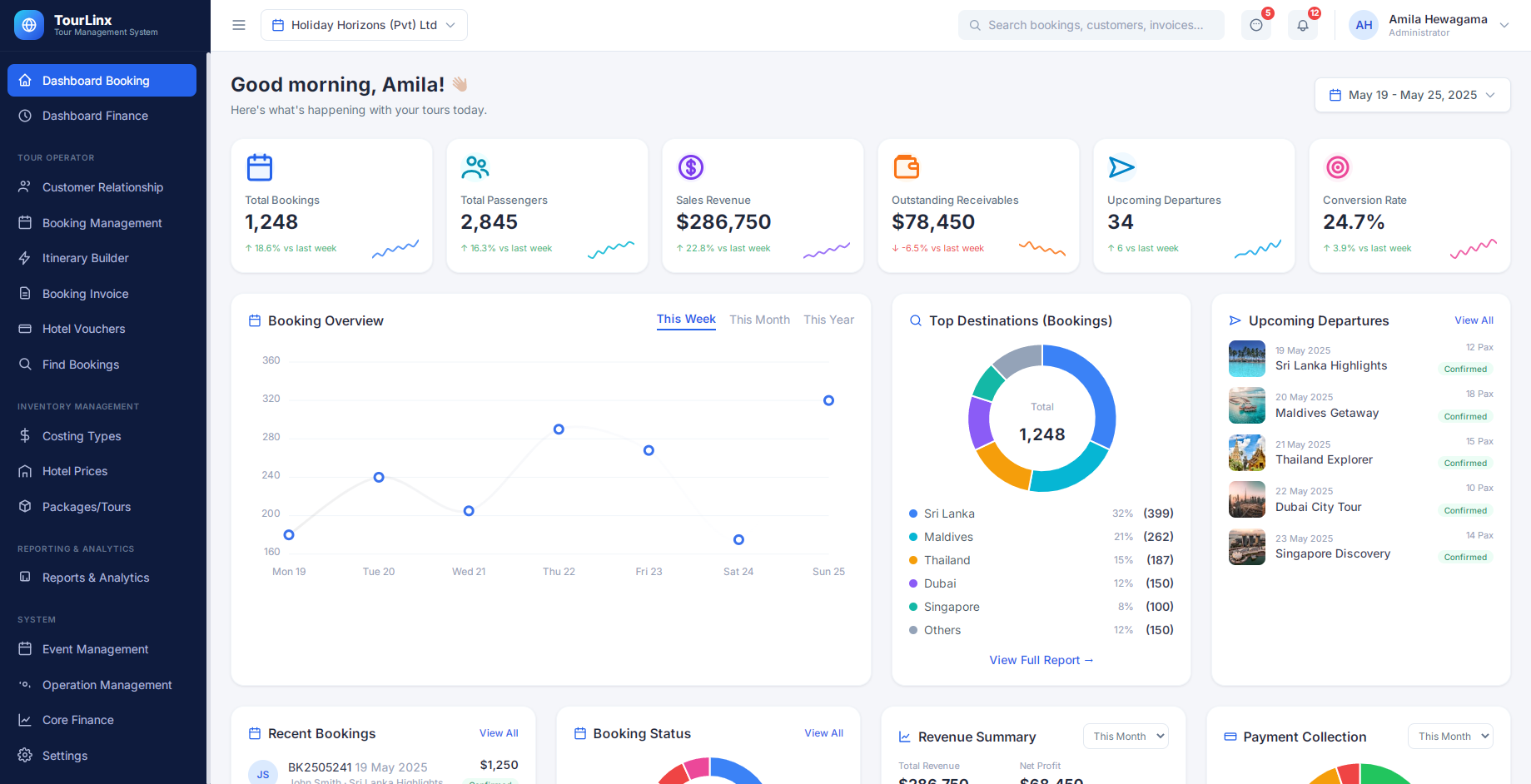Click the donut chart Total 1,248 center
The width and height of the screenshot is (1531, 784).
(1042, 423)
